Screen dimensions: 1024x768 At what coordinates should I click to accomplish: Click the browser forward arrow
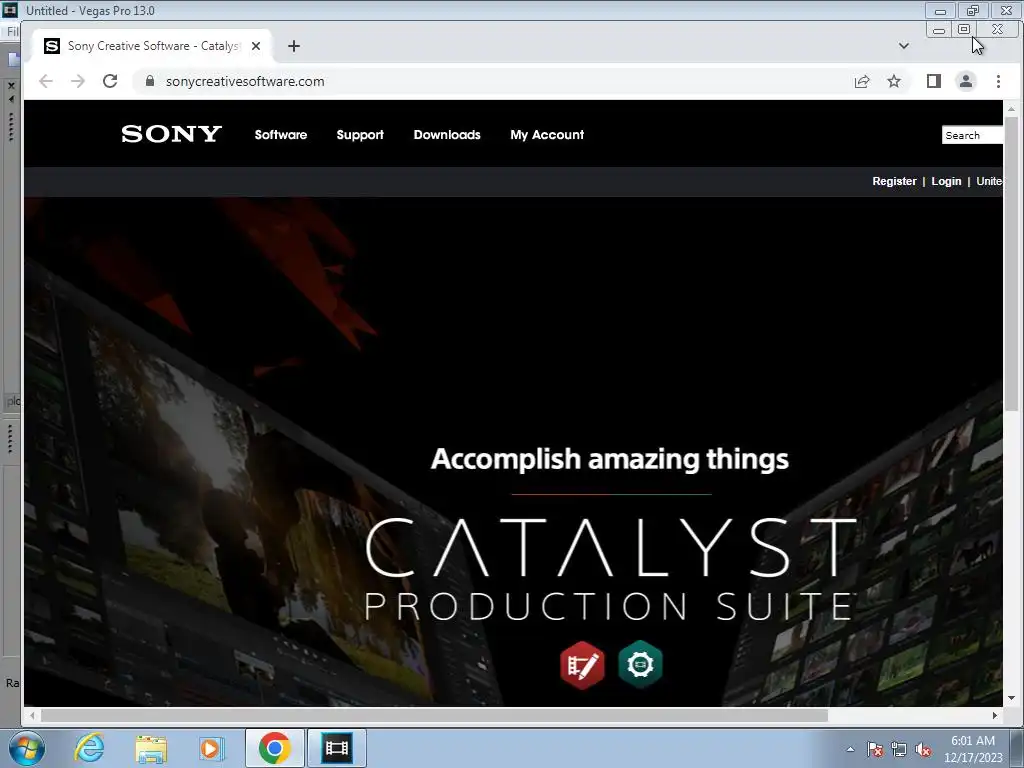tap(78, 81)
